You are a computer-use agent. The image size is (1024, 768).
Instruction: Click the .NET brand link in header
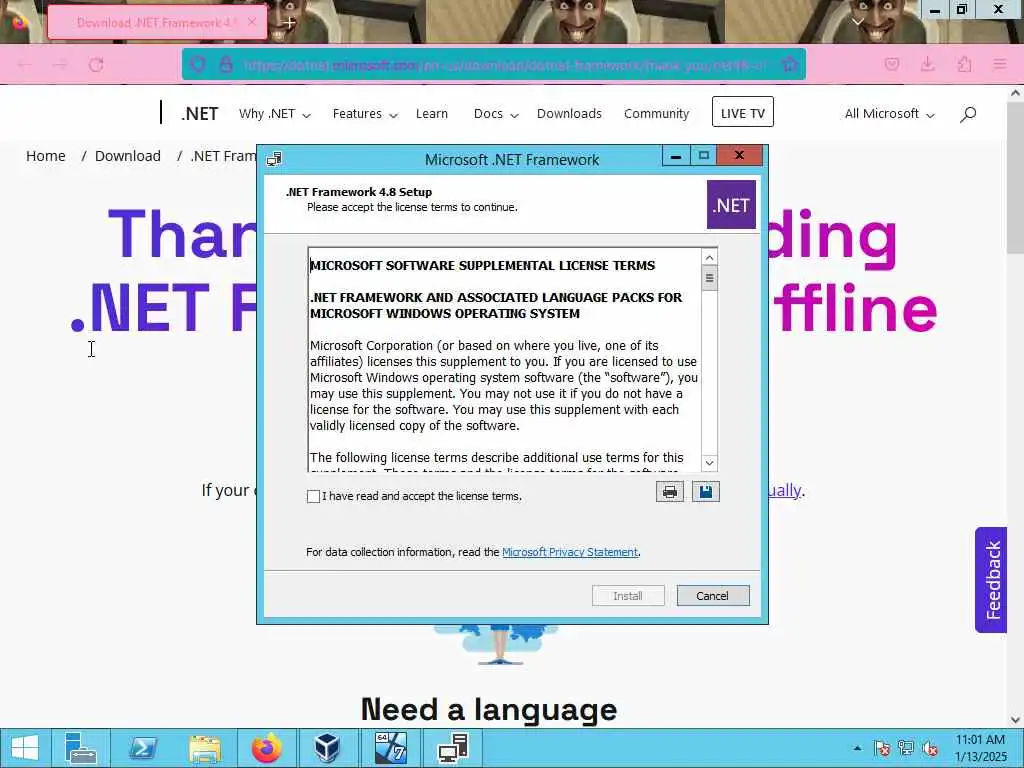pyautogui.click(x=200, y=114)
